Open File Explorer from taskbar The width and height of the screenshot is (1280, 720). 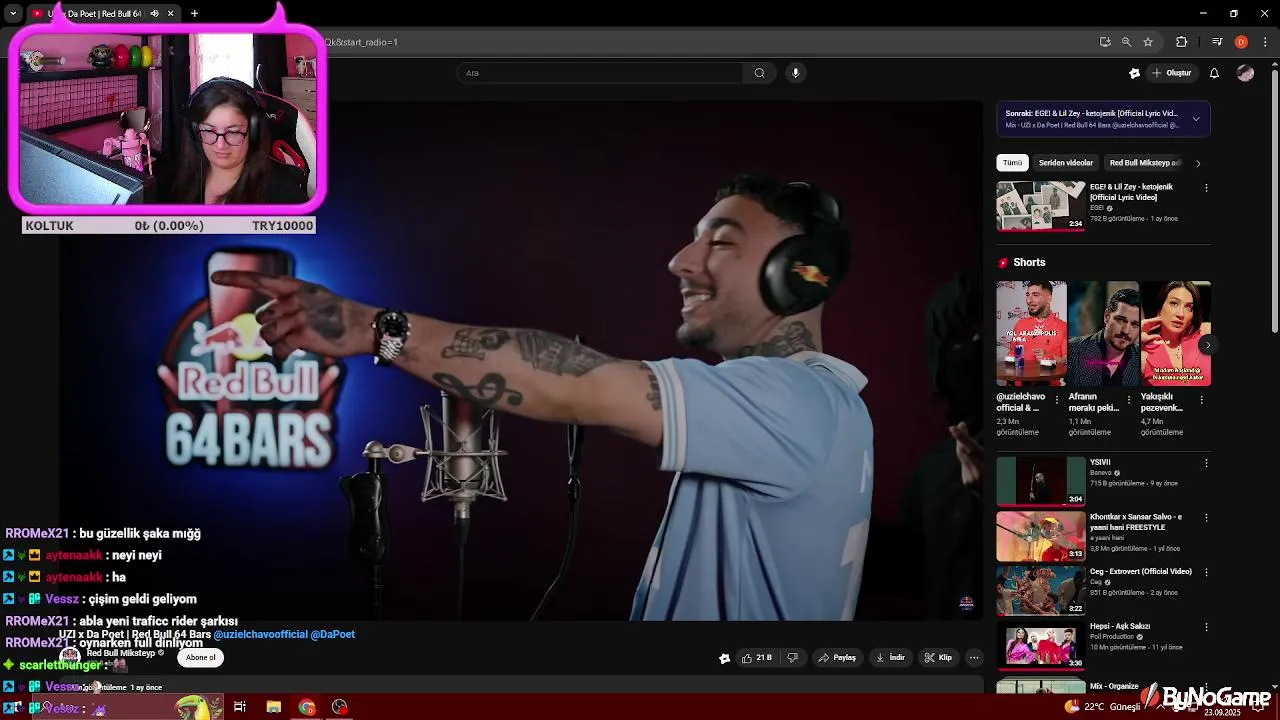point(273,707)
